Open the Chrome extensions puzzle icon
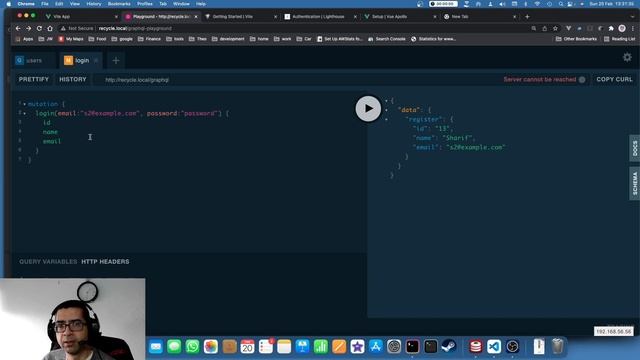Image resolution: width=640 pixels, height=360 pixels. (611, 29)
